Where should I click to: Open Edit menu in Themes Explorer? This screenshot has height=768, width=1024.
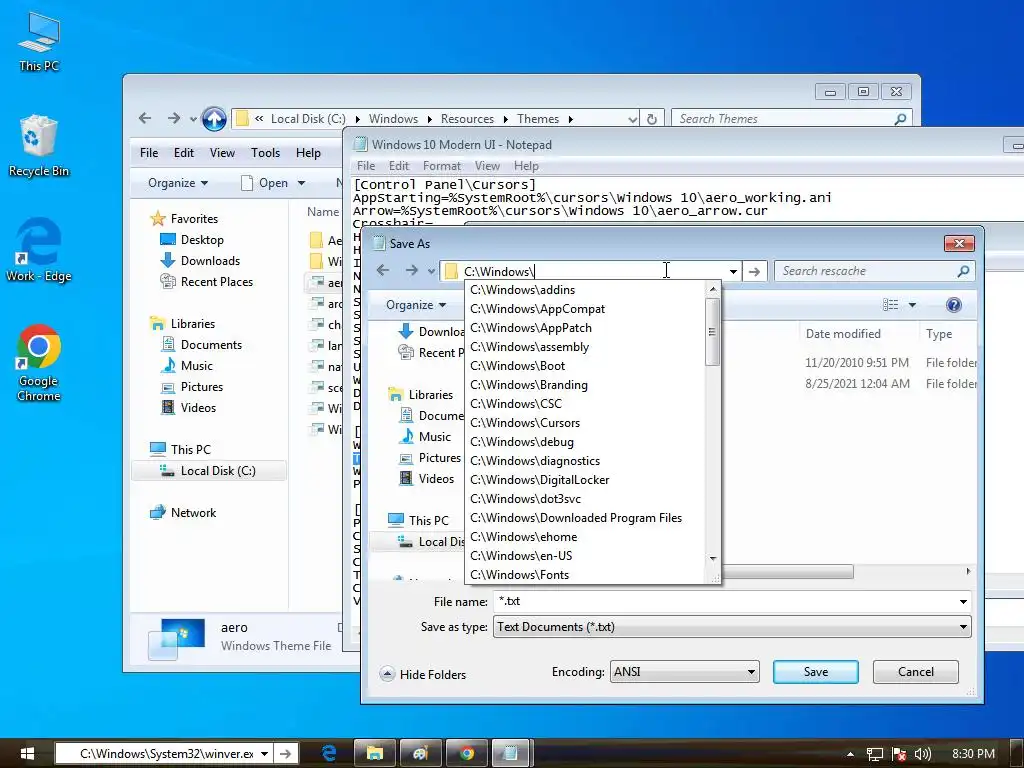(184, 153)
